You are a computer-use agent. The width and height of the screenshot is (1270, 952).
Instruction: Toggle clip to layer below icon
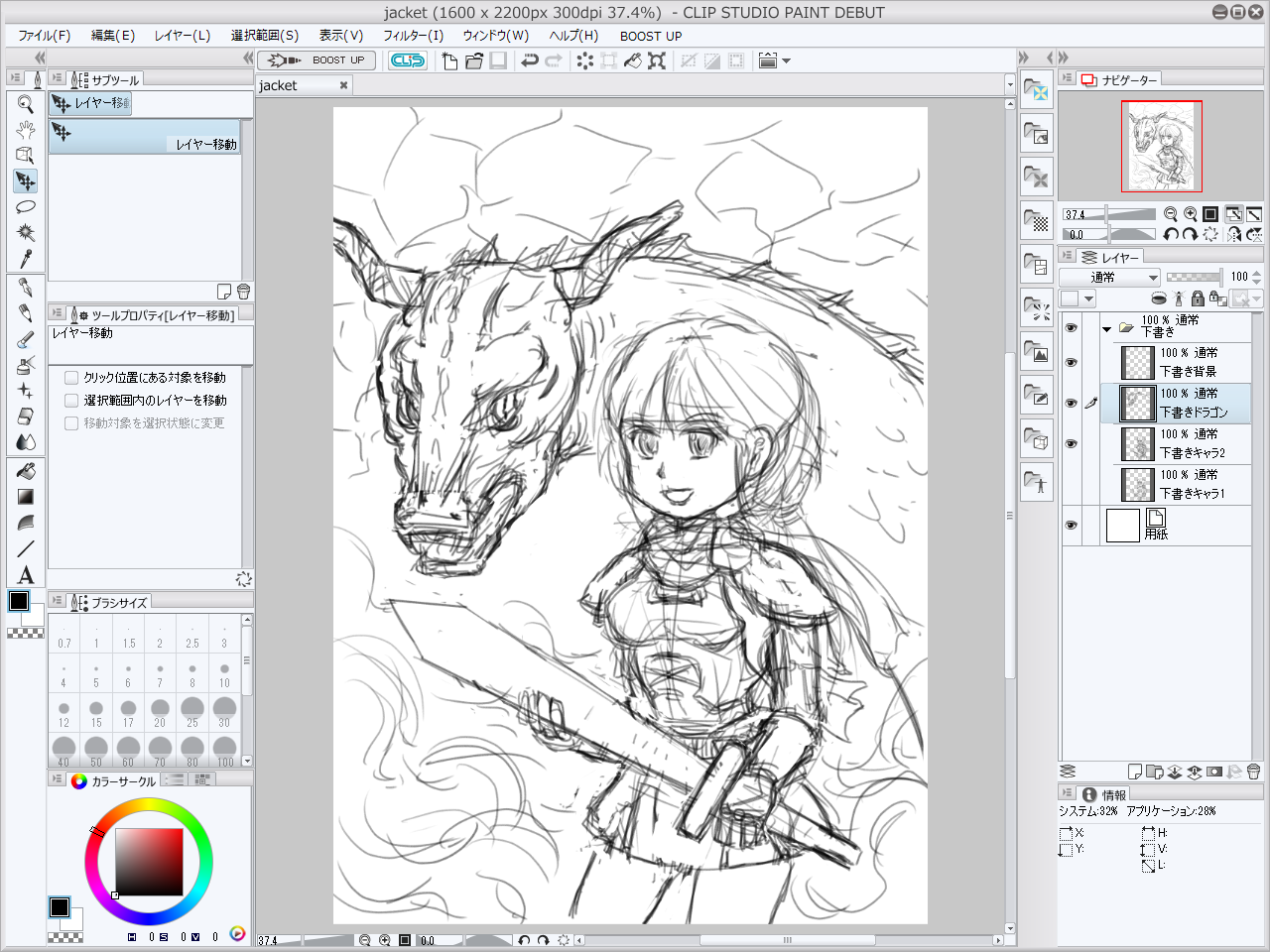pos(1158,298)
